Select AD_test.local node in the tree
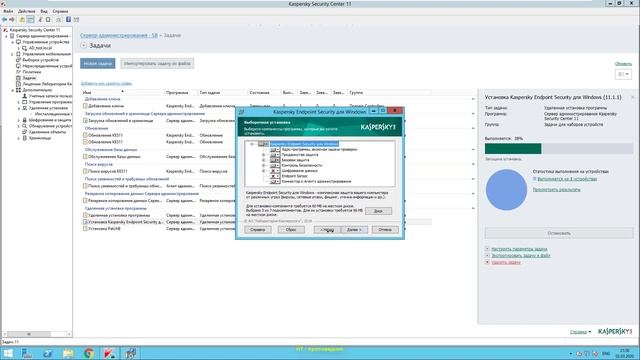 40,48
